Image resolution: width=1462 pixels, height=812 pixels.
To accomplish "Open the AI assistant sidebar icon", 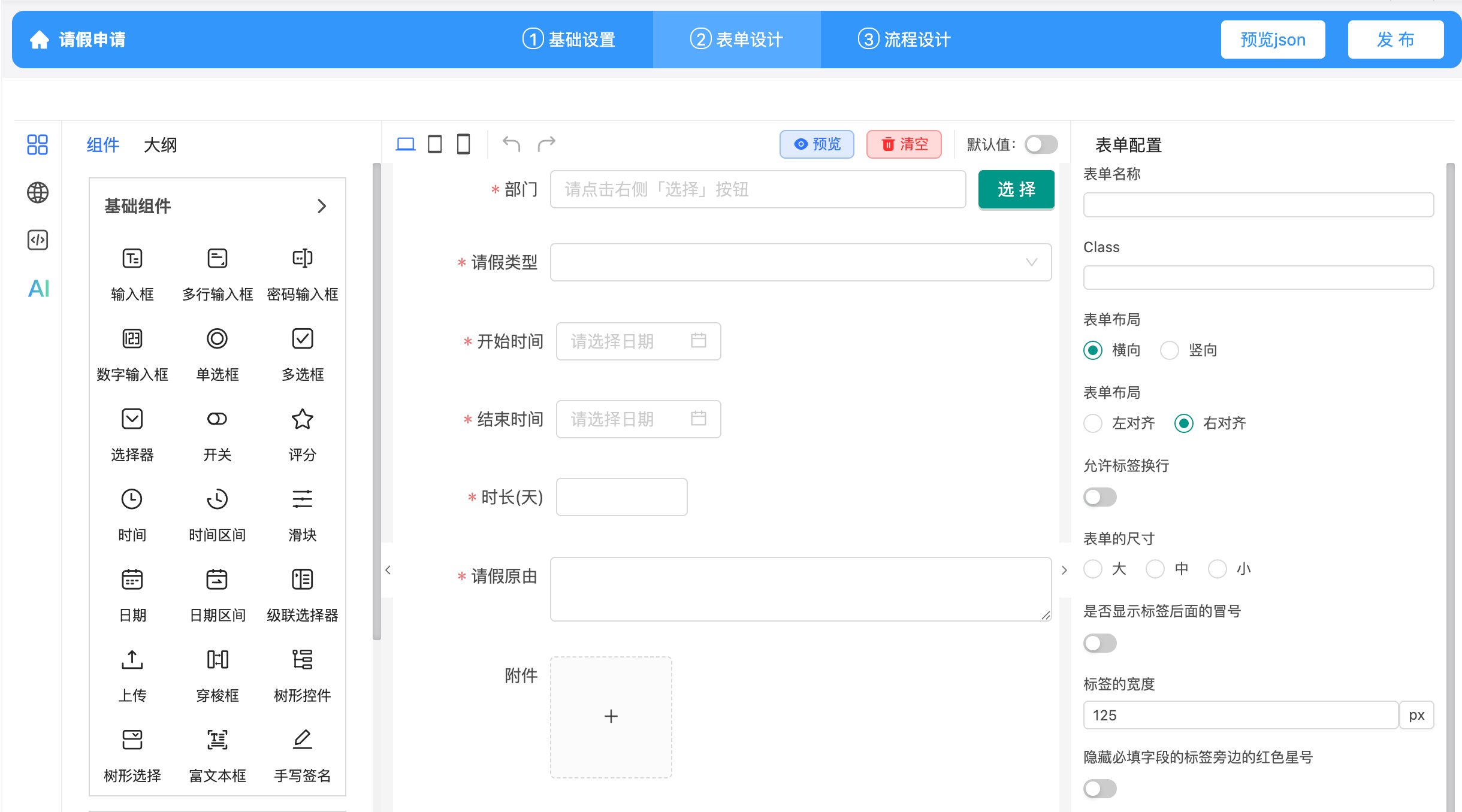I will pyautogui.click(x=39, y=288).
